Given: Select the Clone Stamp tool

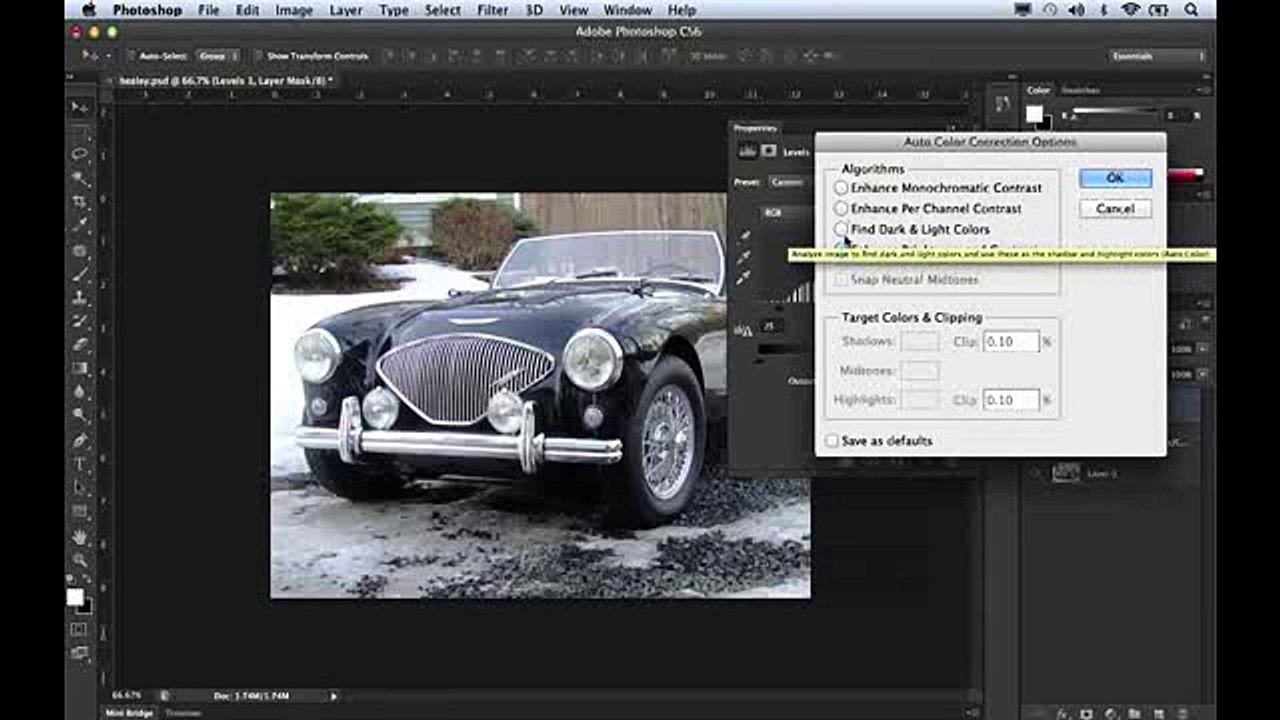Looking at the screenshot, I should tap(79, 297).
